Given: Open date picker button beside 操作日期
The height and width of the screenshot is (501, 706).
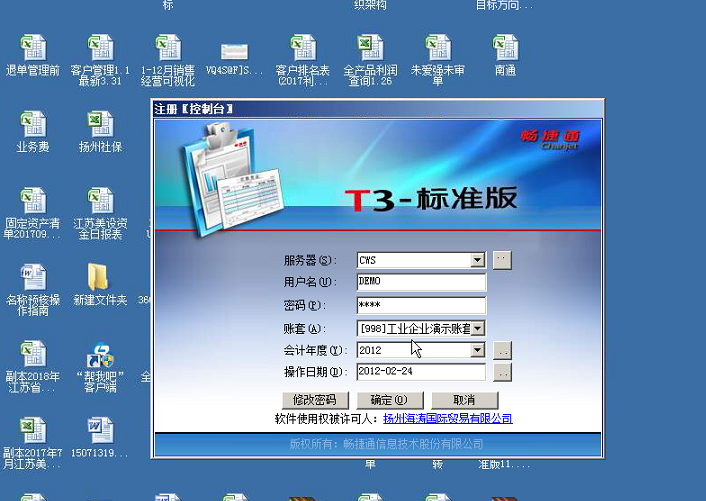Looking at the screenshot, I should coord(502,372).
